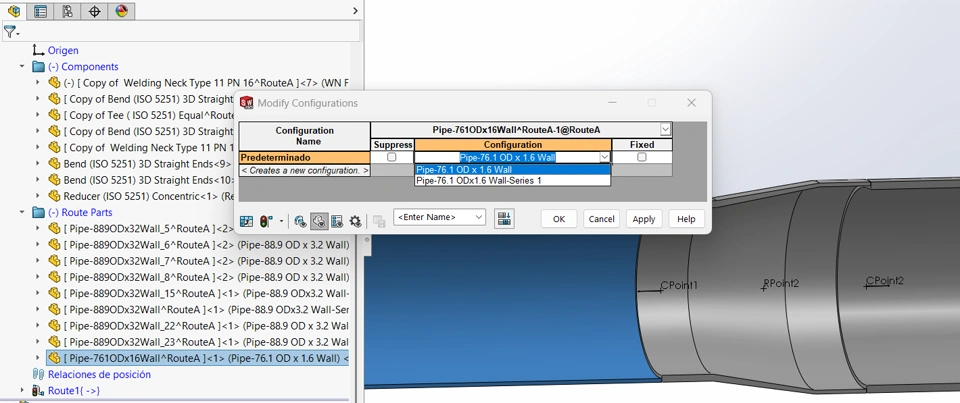Viewport: 960px width, 403px height.
Task: Click the column order arrange icon
Action: pyautogui.click(x=504, y=218)
